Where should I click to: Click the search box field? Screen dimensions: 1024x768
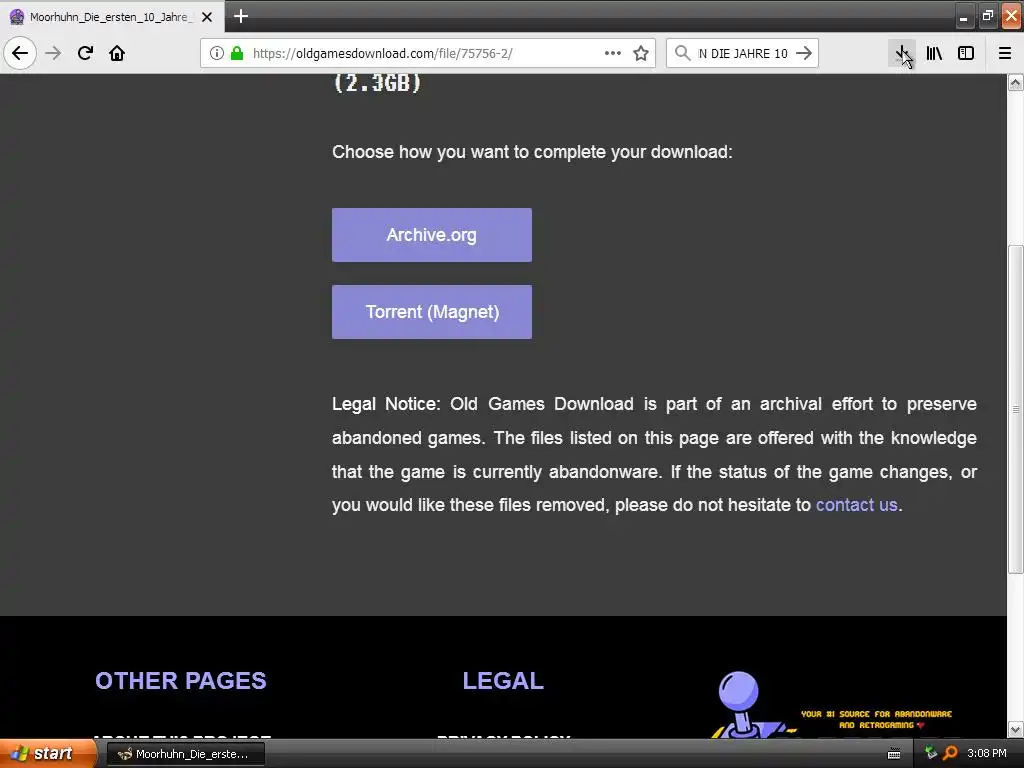pyautogui.click(x=743, y=54)
